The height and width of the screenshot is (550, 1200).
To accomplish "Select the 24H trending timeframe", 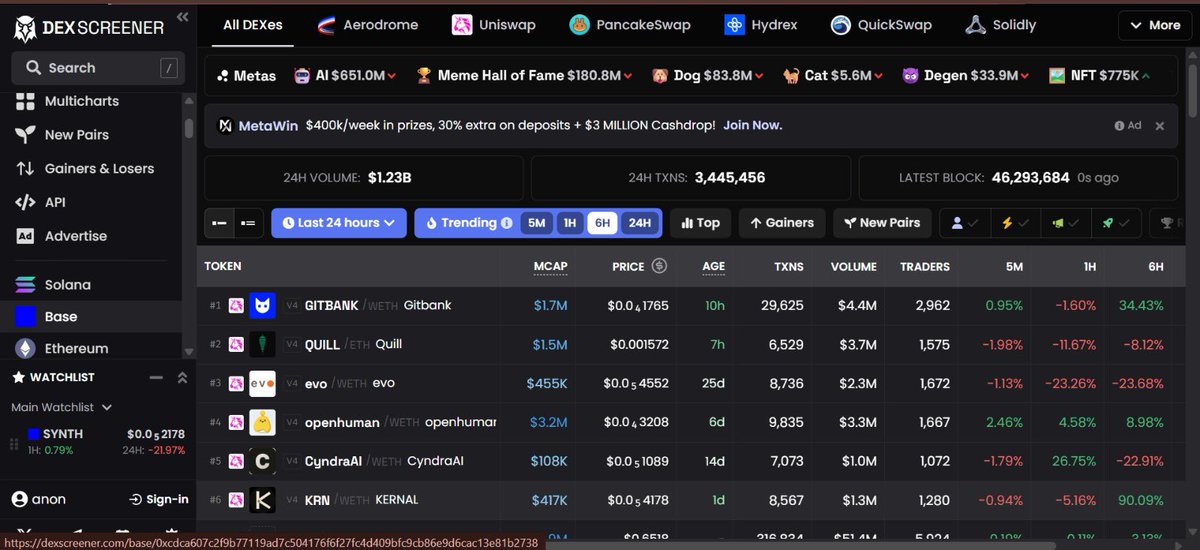I will [638, 223].
